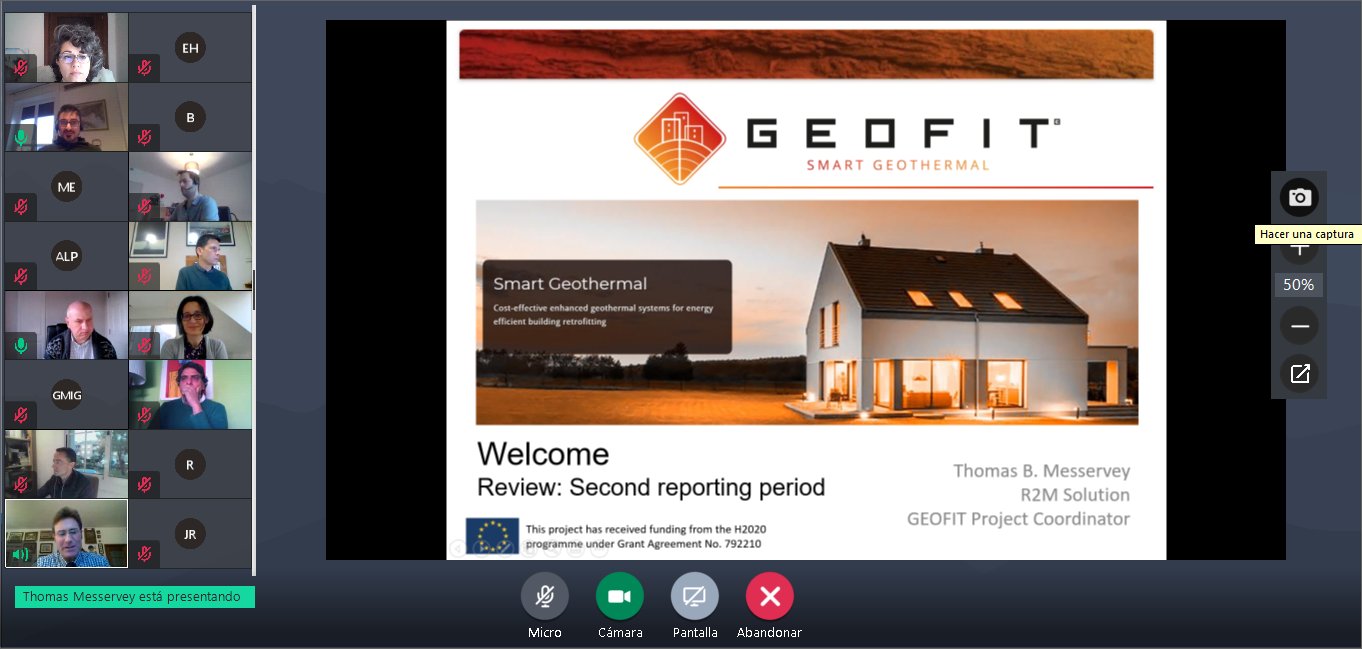
Task: Click muted mic on headset man's video
Action: (x=145, y=207)
